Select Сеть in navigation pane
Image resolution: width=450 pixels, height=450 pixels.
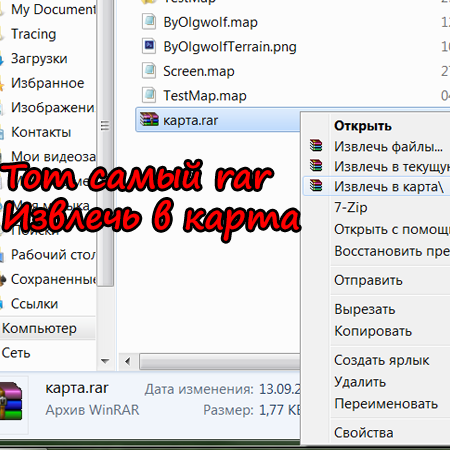(16, 353)
